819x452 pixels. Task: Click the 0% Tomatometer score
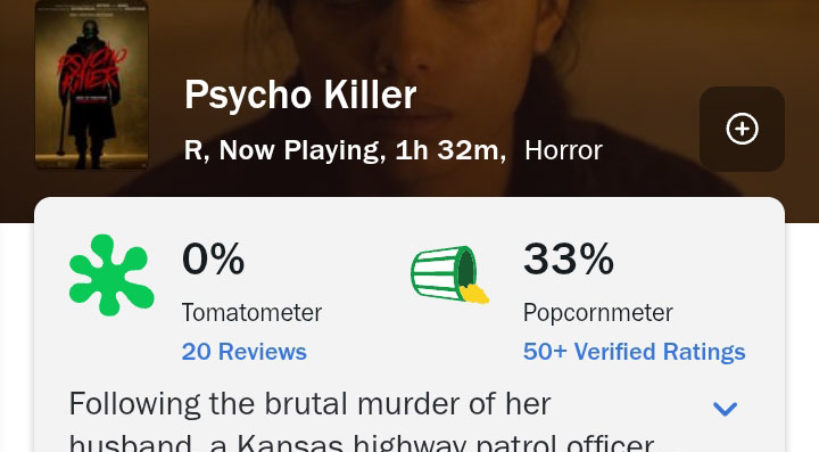point(213,259)
